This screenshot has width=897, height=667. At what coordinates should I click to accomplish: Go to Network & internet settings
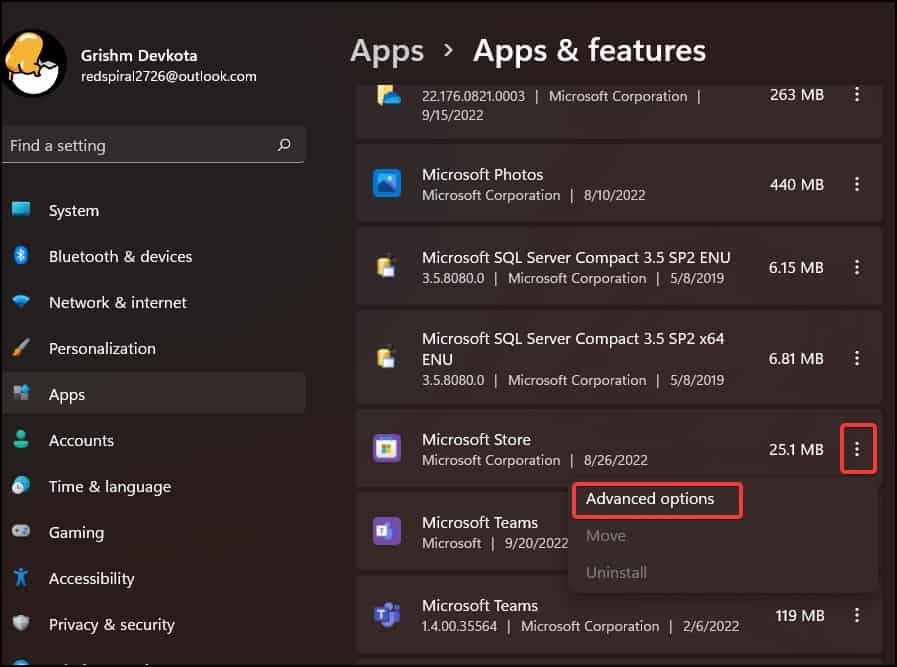pyautogui.click(x=154, y=303)
